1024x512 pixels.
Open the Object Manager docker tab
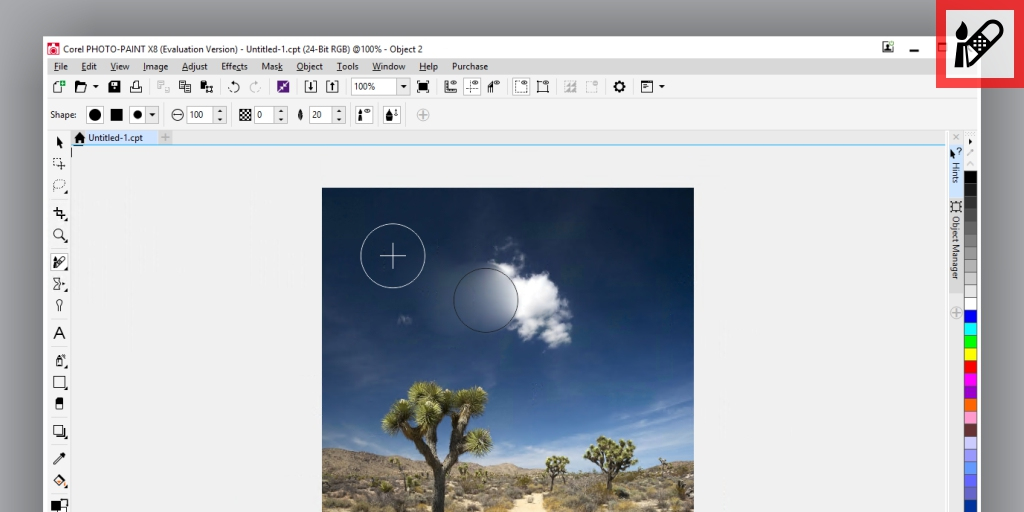coord(956,238)
